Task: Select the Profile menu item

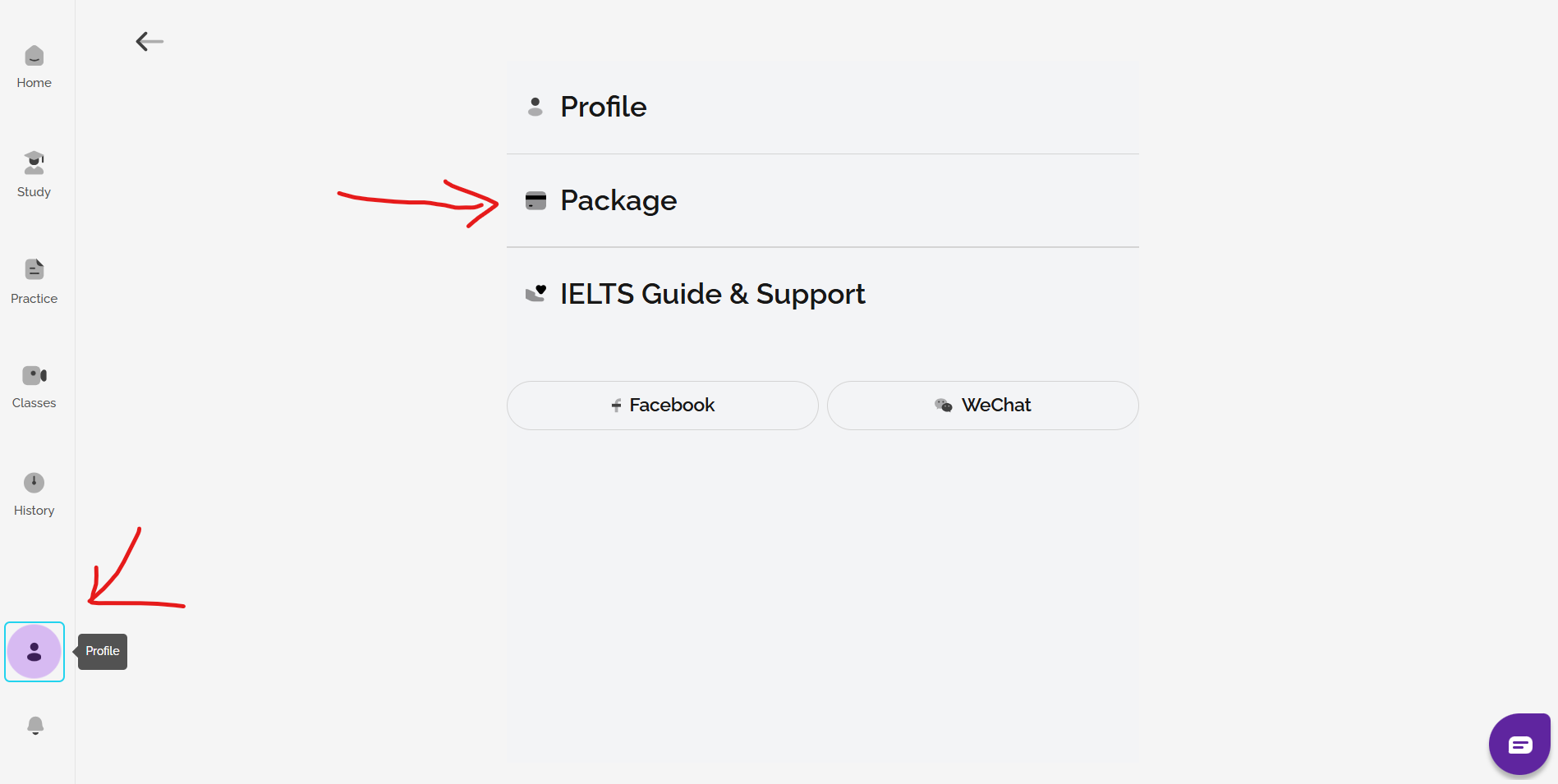Action: tap(604, 107)
